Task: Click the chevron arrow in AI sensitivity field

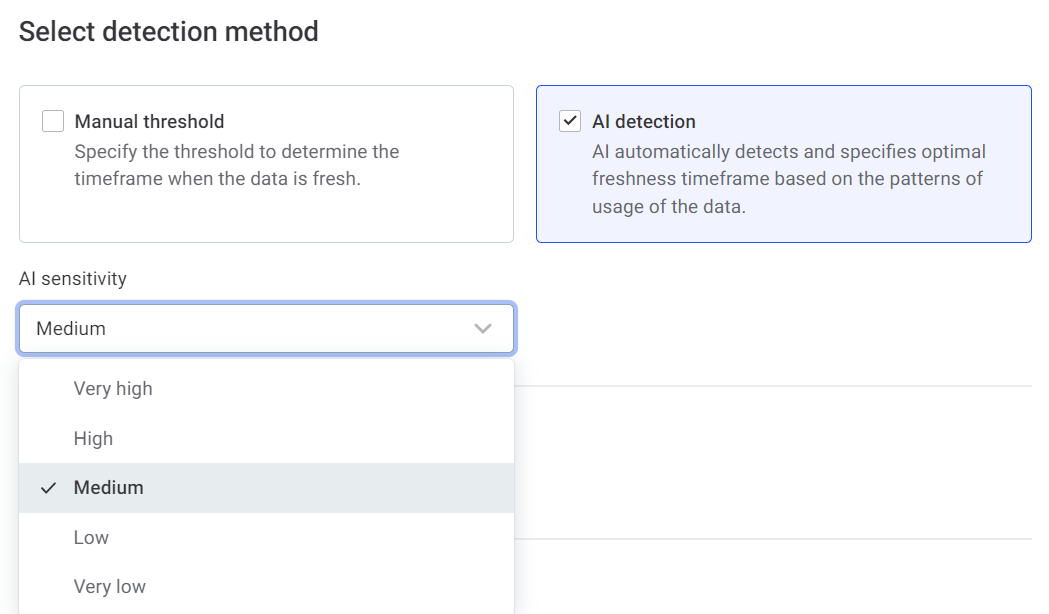Action: tap(483, 329)
